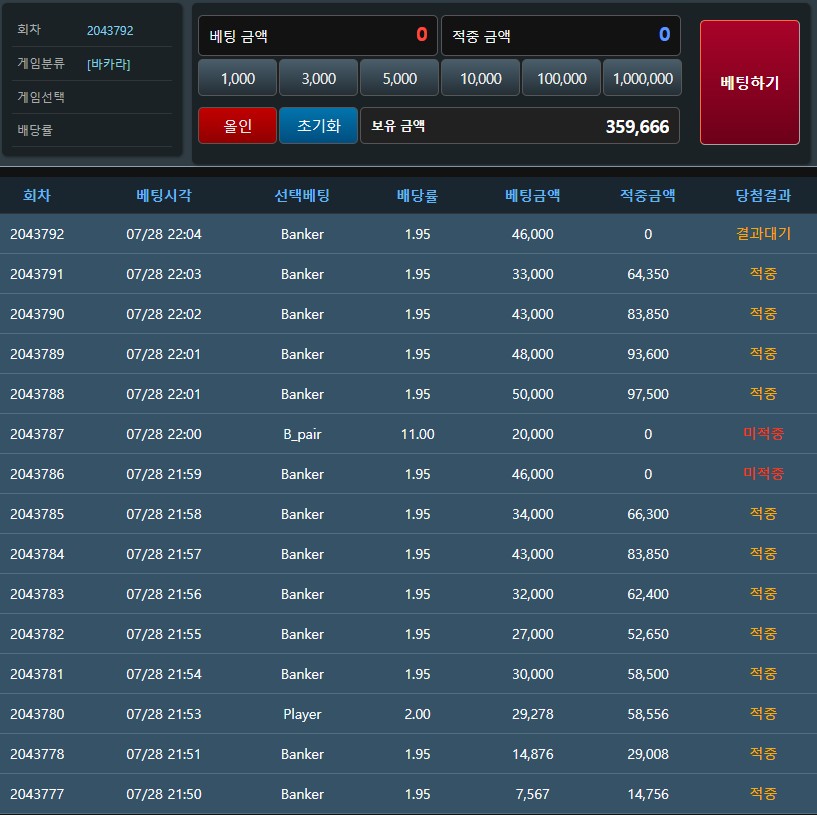Click the 회차 column header
Image resolution: width=817 pixels, height=815 pixels.
(36, 195)
